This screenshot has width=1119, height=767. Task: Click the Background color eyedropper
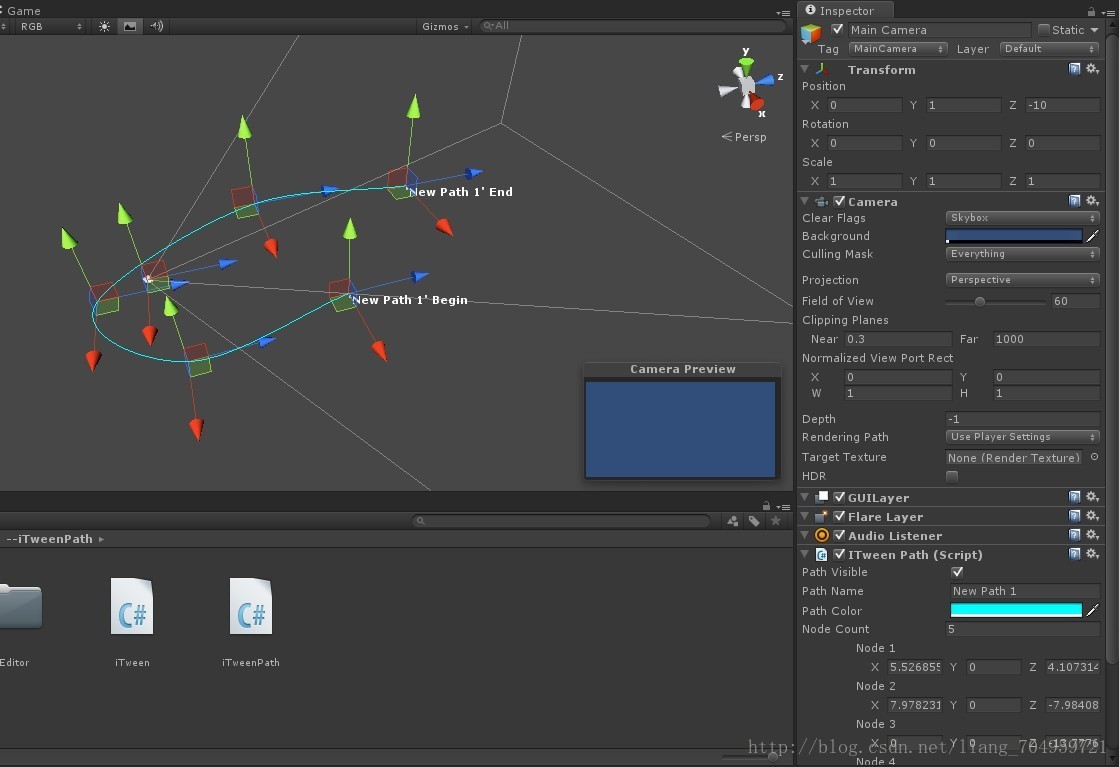(1093, 235)
